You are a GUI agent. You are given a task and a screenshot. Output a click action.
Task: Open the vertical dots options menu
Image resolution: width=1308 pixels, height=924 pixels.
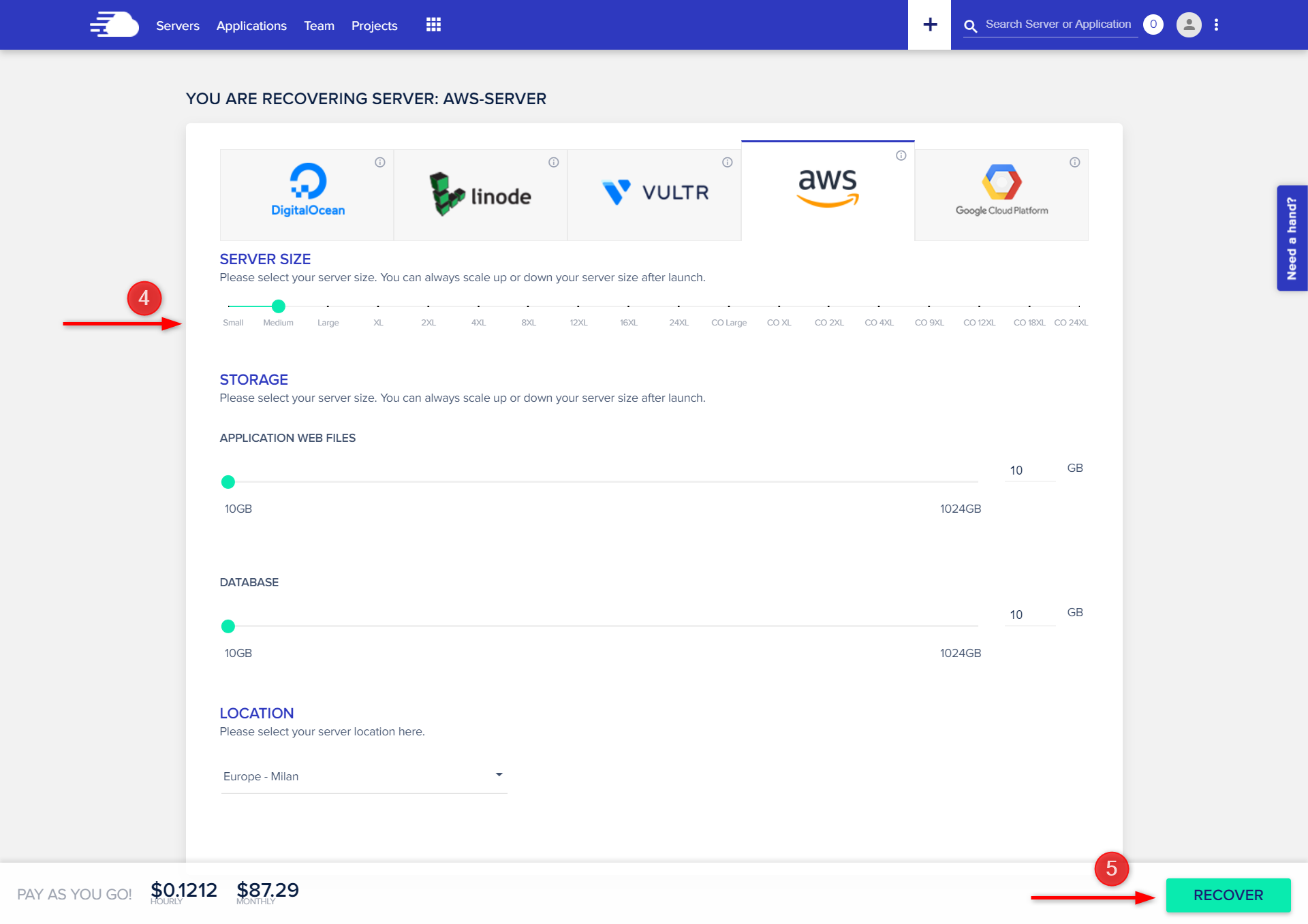1216,25
